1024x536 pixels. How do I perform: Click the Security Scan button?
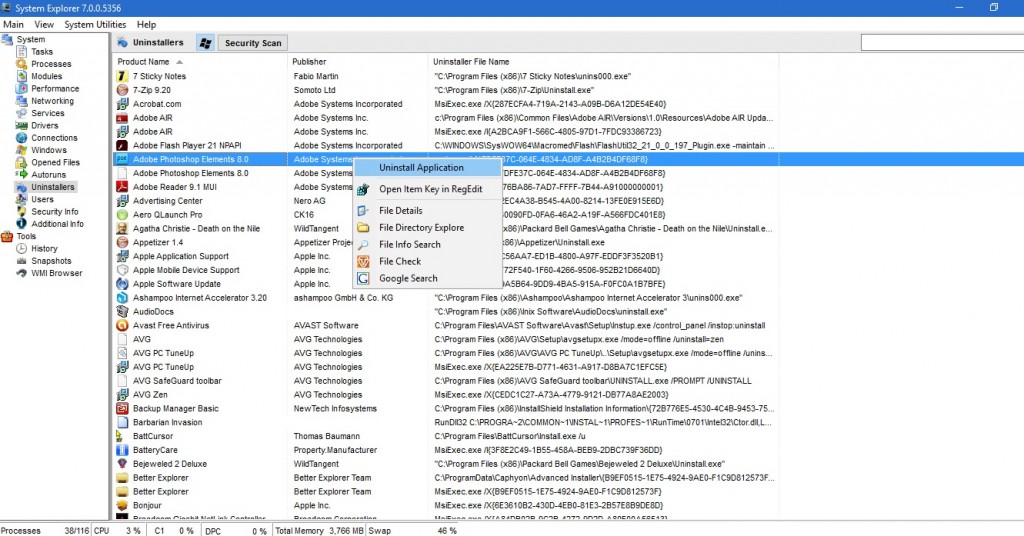coord(253,43)
